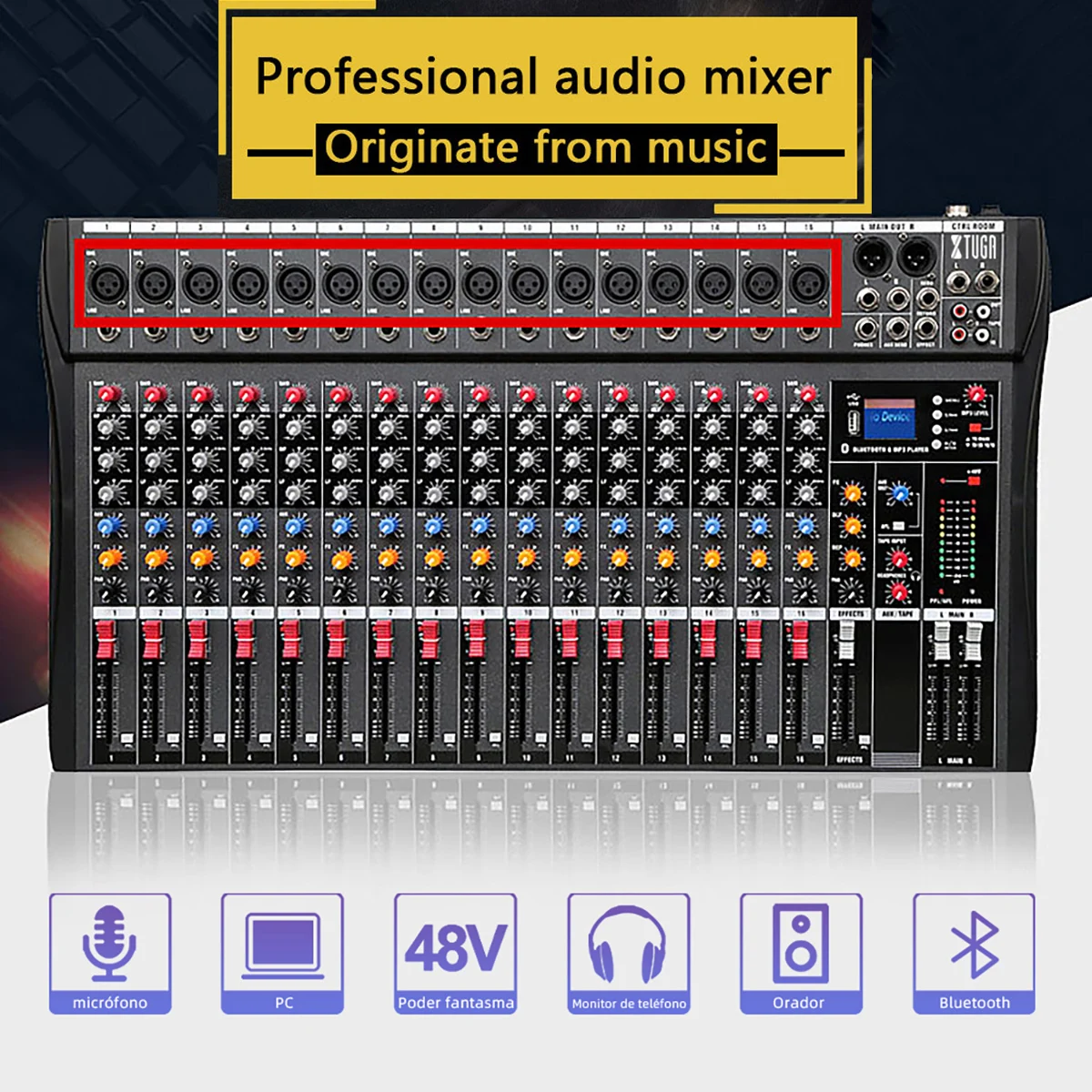This screenshot has height=1092, width=1092.
Task: Click channel 1 red gain knob
Action: 108,394
